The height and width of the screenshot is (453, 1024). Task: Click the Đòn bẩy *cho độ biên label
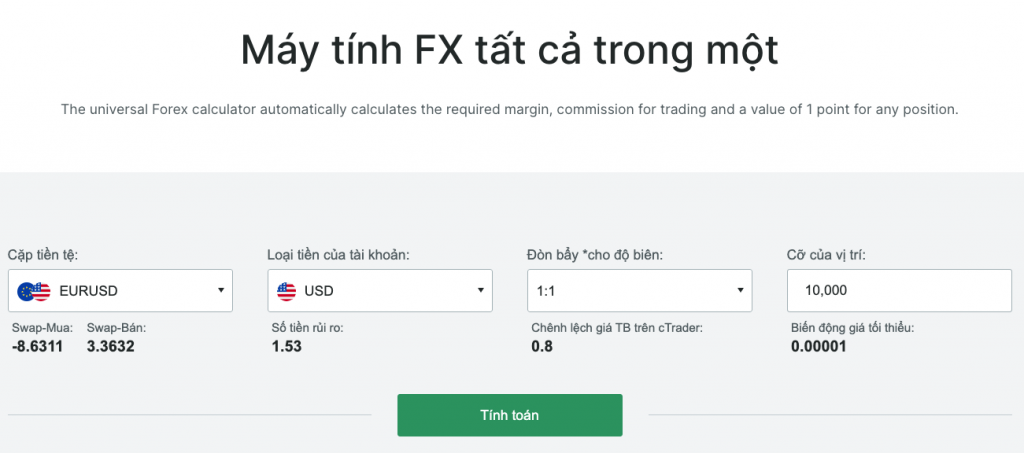[595, 255]
